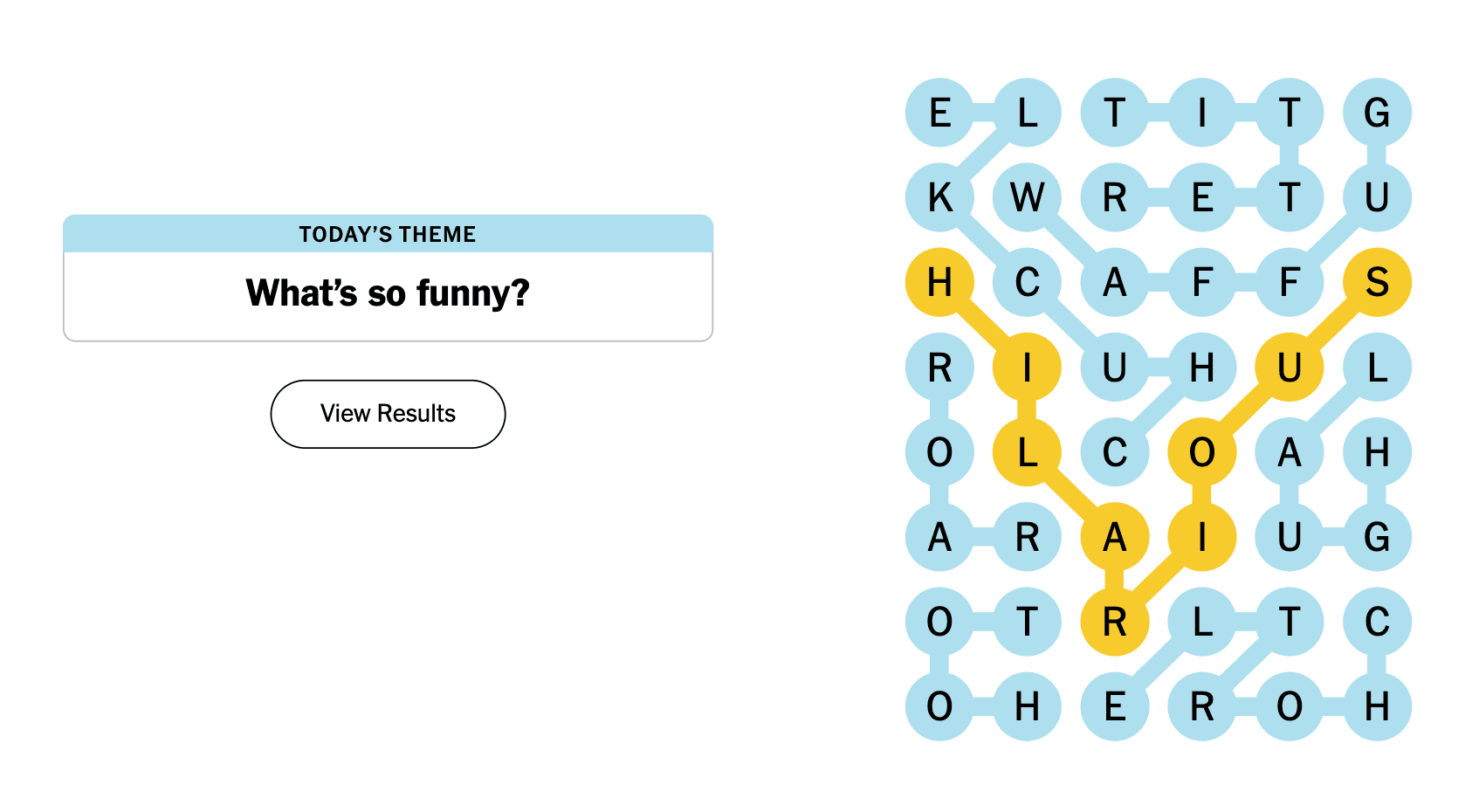Select the letter K tile
This screenshot has height=812, width=1472.
[940, 197]
